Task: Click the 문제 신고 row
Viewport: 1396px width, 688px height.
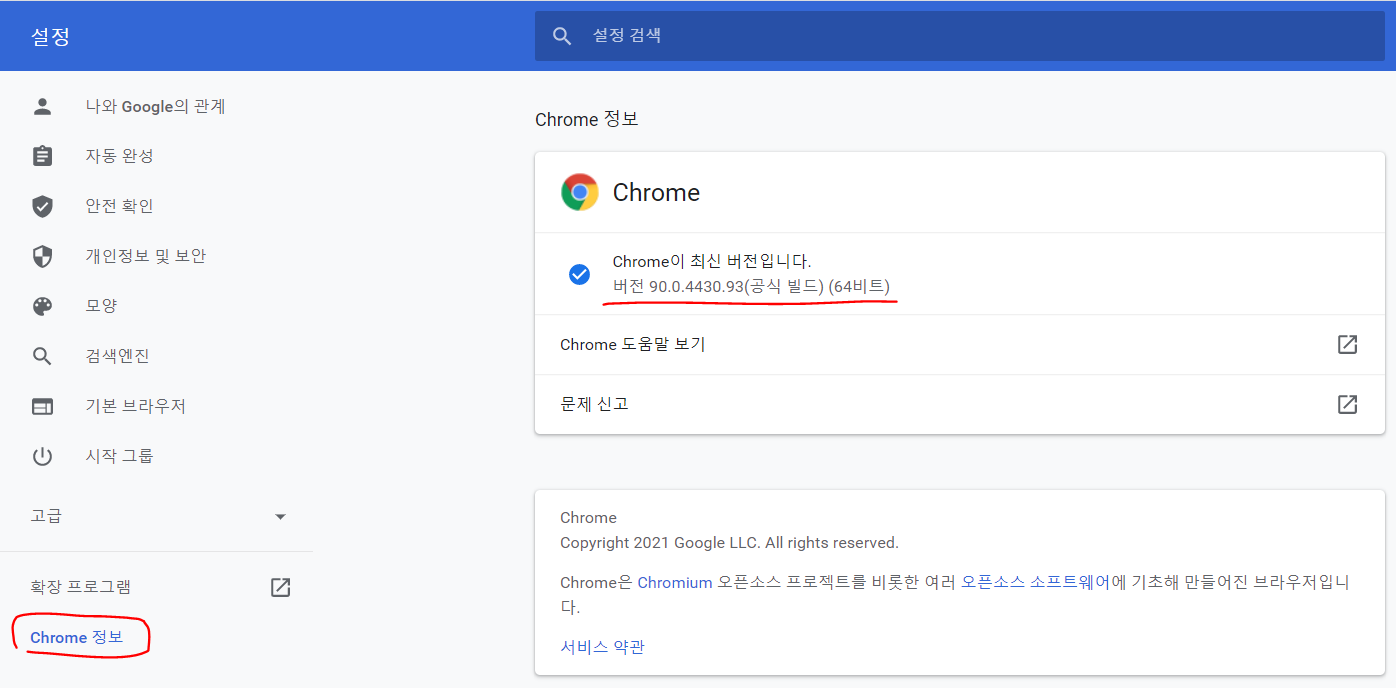Action: (960, 404)
